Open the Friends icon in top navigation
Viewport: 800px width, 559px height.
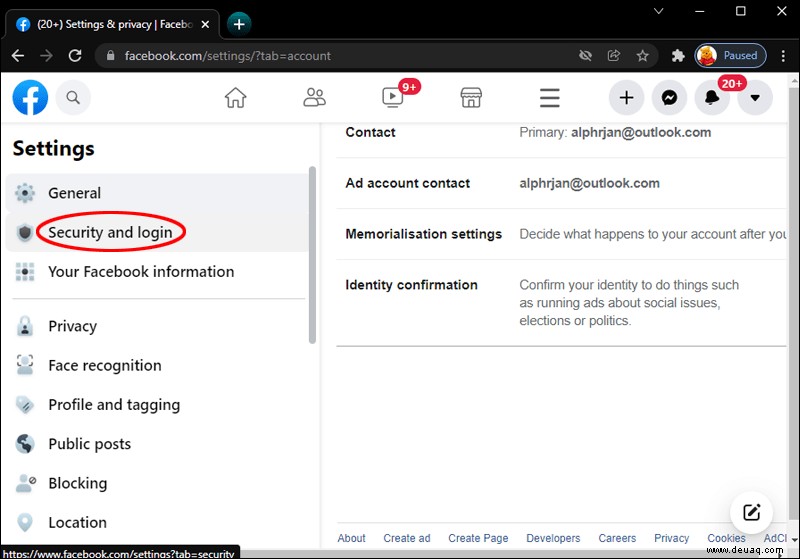tap(314, 97)
